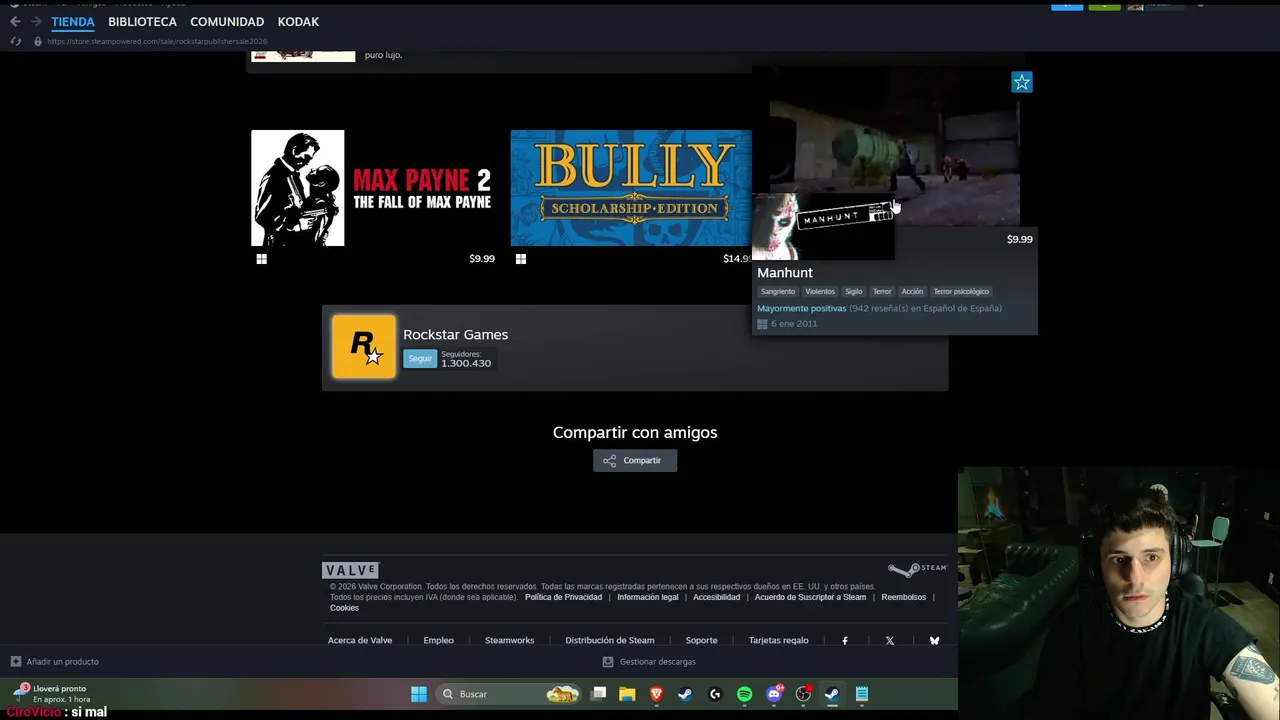The width and height of the screenshot is (1280, 720).
Task: Select the Violentos tag
Action: (820, 291)
